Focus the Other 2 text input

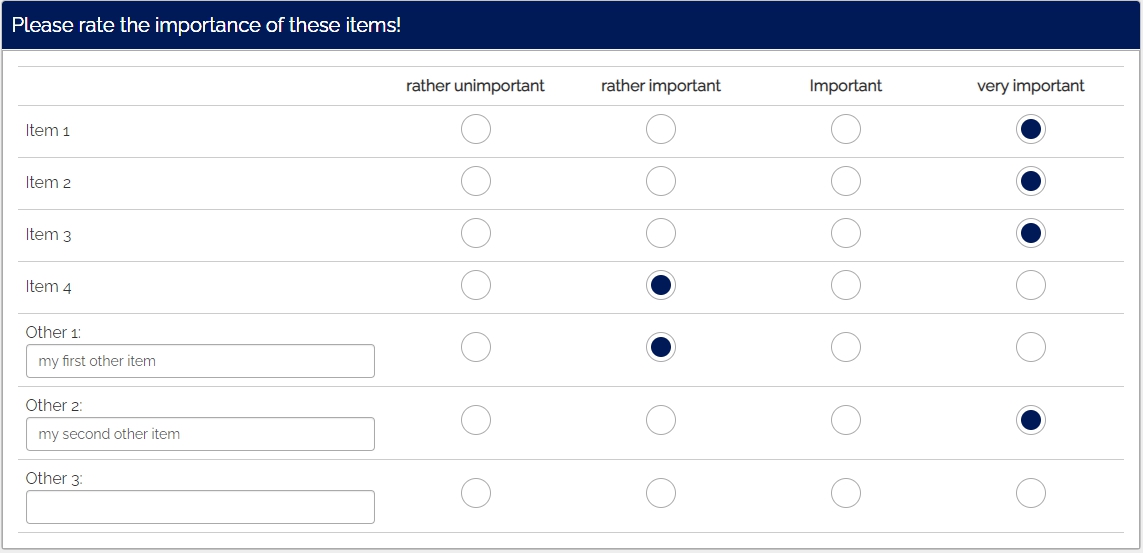click(x=200, y=434)
